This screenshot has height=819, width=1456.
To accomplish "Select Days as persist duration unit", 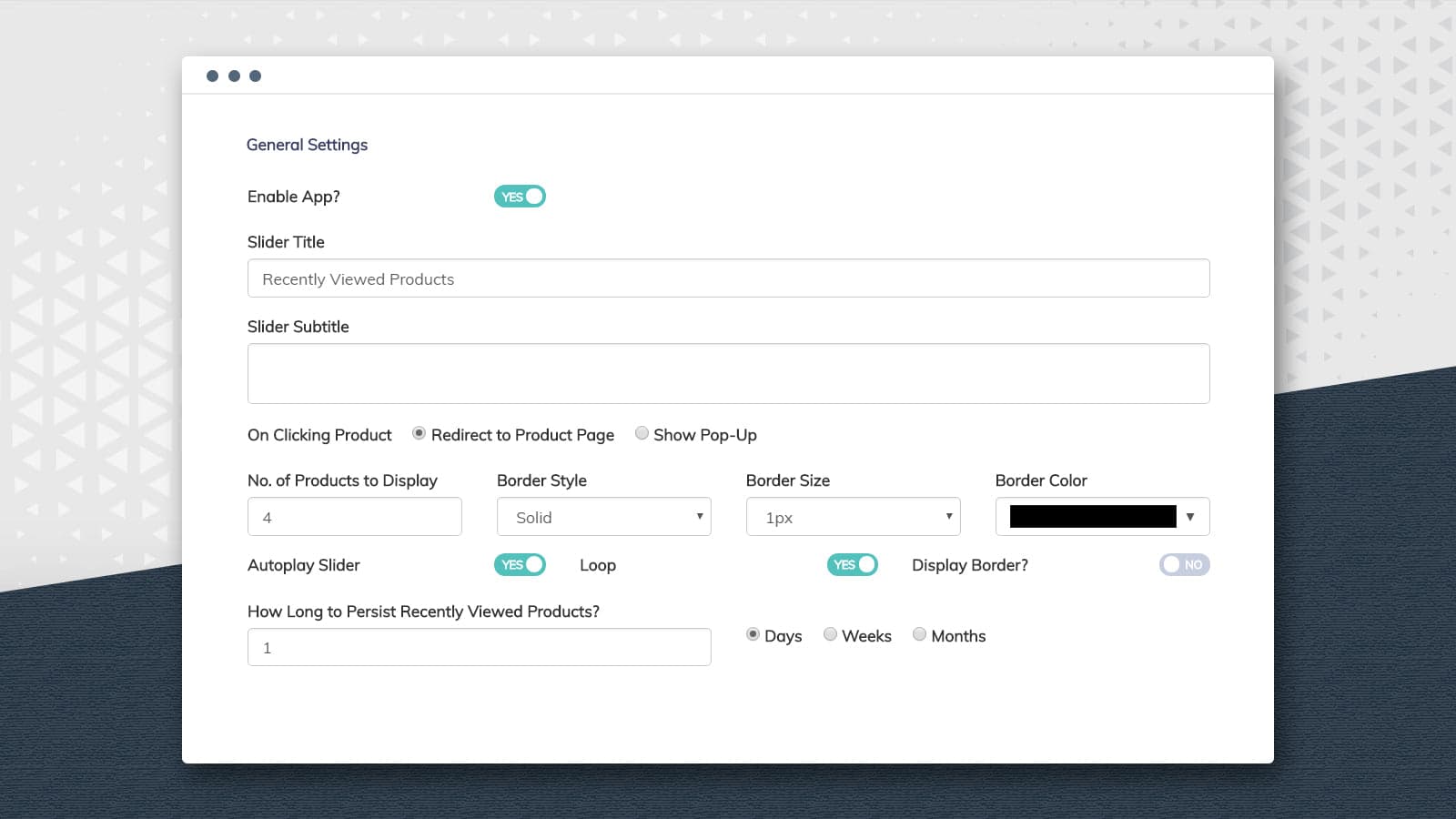I will click(753, 634).
